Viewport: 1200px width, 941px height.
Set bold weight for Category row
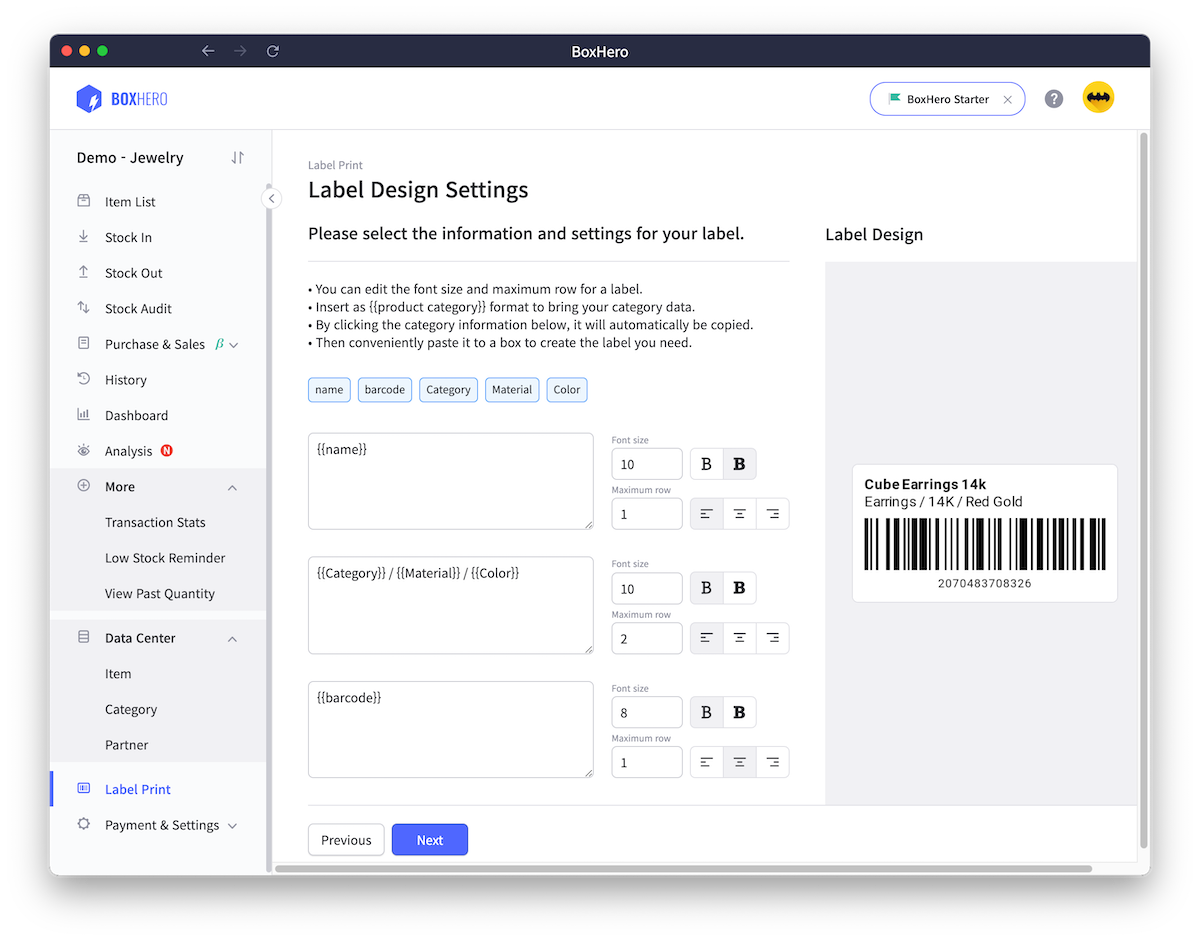[740, 588]
